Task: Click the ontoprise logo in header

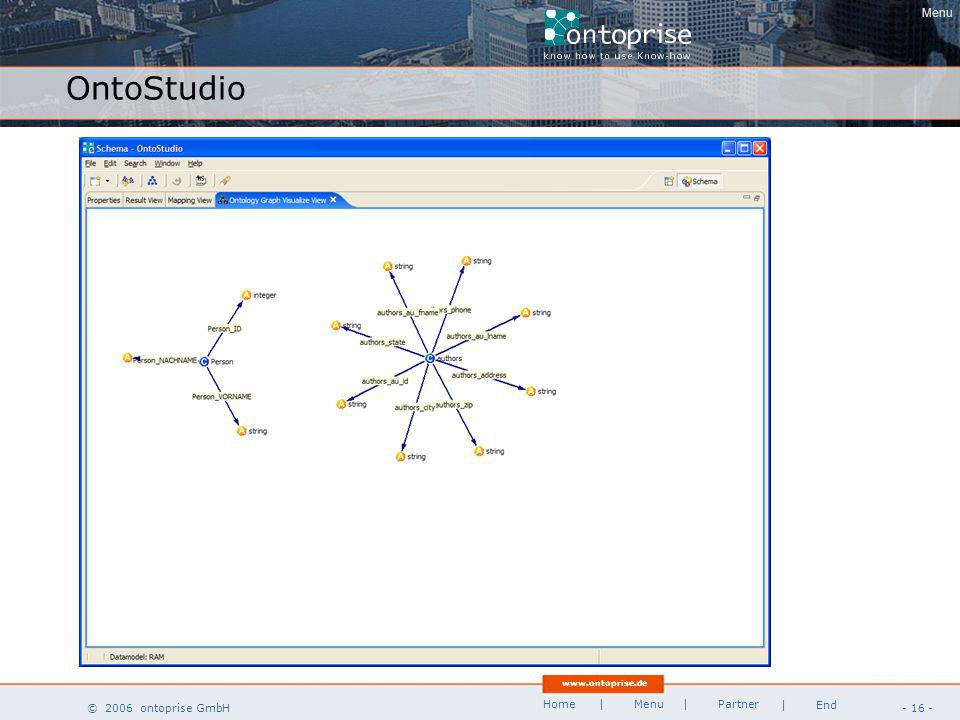Action: [617, 34]
